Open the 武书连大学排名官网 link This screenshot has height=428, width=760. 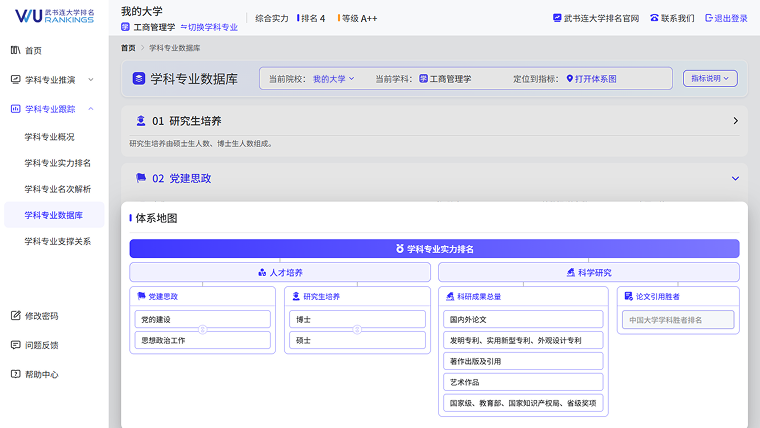(602, 18)
